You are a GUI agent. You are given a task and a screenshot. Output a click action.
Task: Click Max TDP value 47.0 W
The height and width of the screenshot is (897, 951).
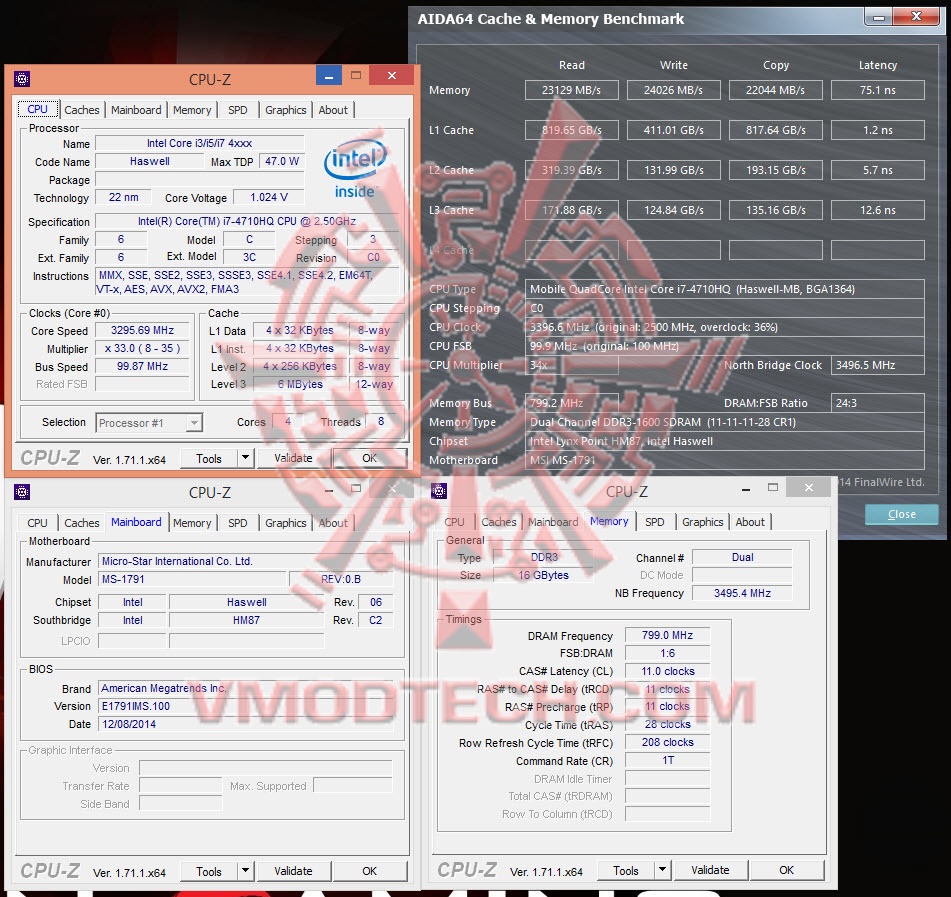click(281, 161)
